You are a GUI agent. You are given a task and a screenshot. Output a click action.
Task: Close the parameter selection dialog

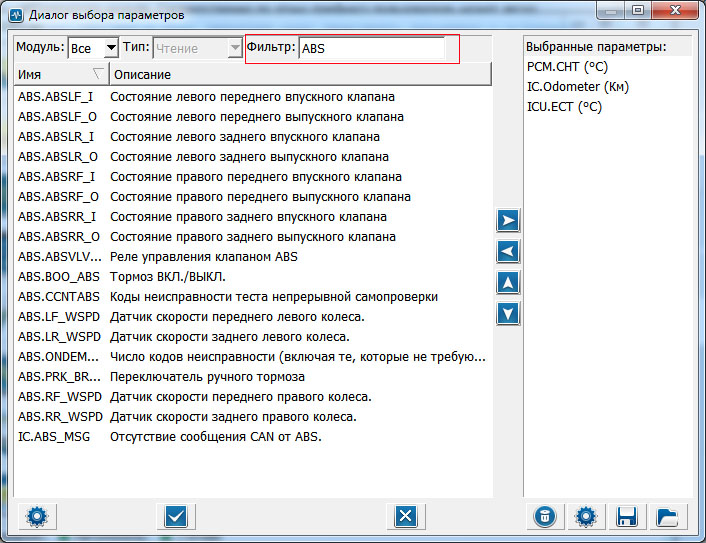(x=674, y=10)
